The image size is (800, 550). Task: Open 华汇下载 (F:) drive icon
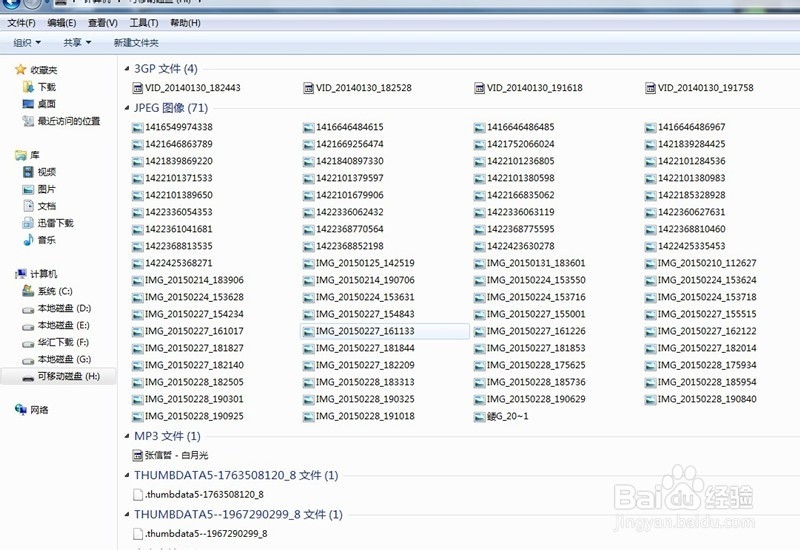(28, 343)
